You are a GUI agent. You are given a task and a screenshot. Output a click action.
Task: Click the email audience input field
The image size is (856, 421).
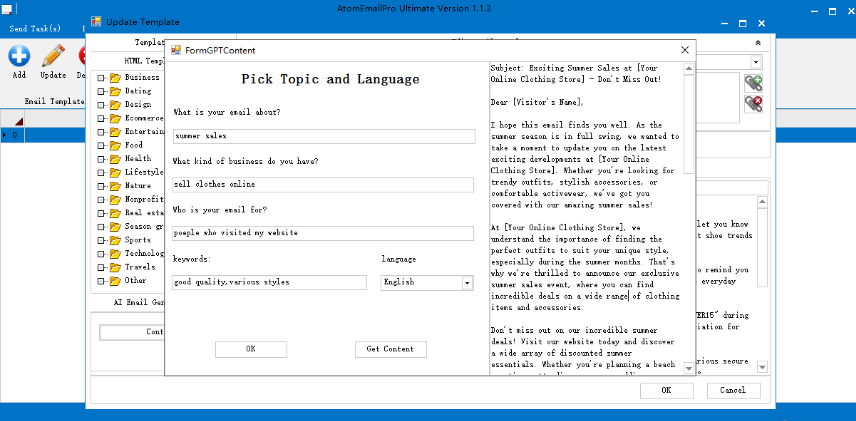click(x=323, y=233)
